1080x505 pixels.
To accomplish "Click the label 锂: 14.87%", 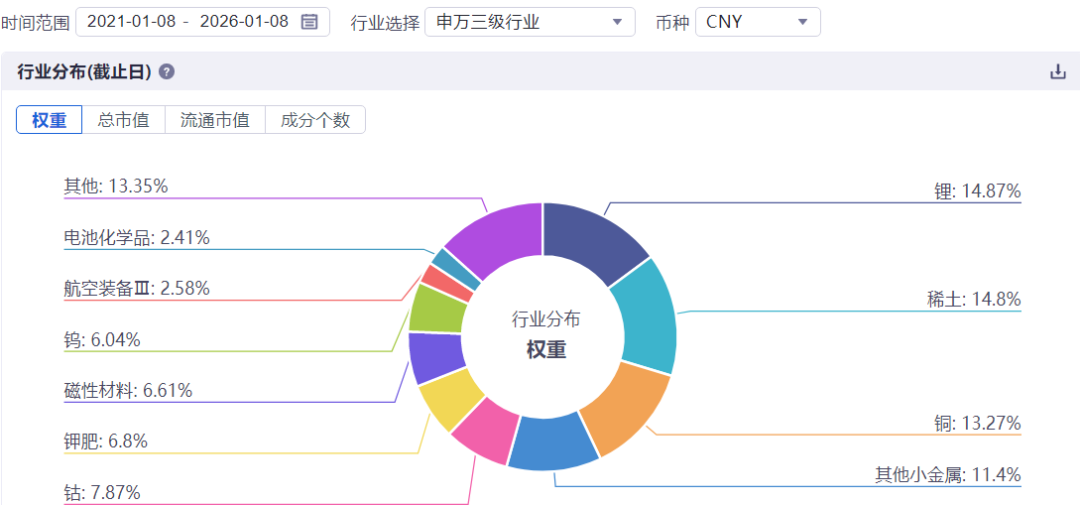I will pos(977,191).
